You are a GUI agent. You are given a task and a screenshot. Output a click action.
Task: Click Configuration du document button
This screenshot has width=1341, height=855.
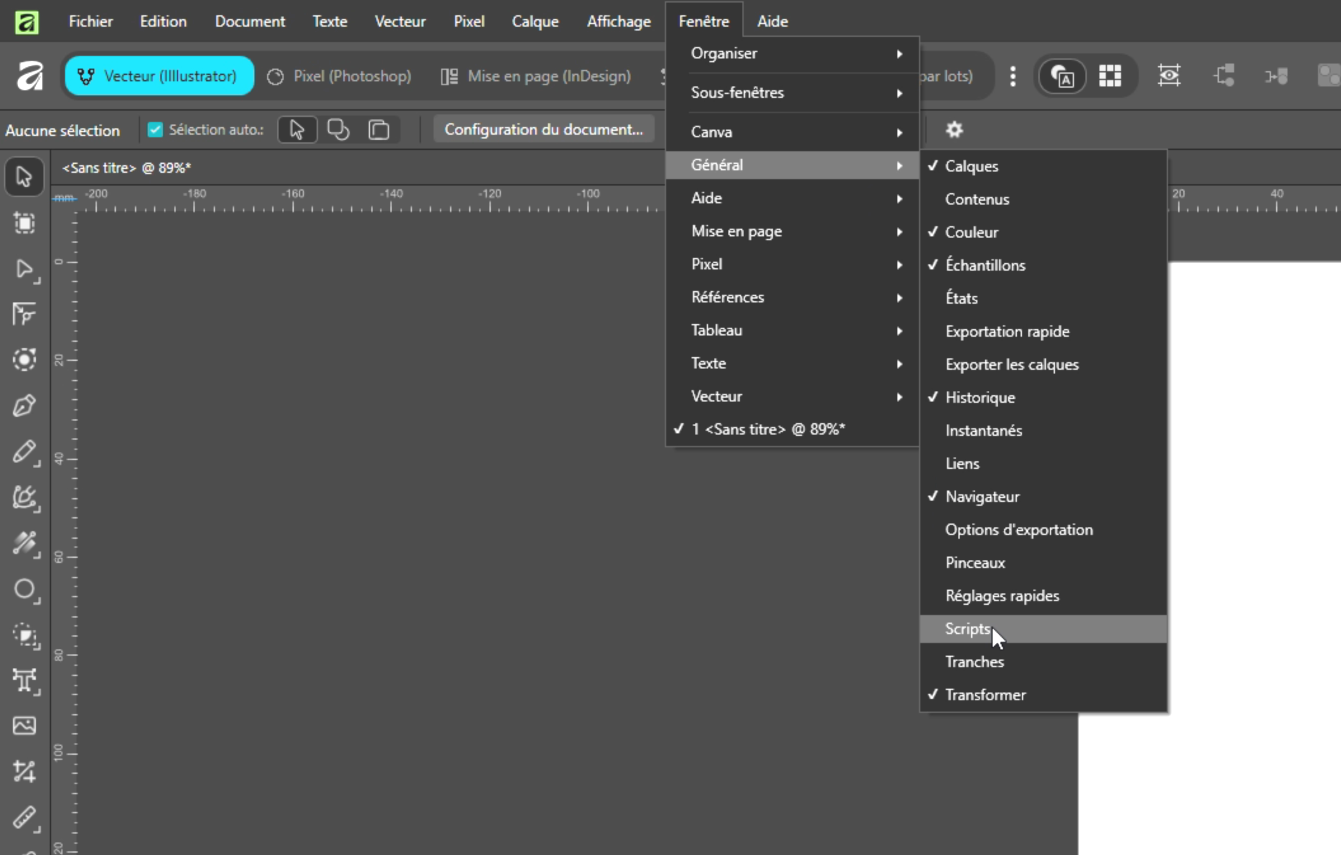pyautogui.click(x=544, y=129)
